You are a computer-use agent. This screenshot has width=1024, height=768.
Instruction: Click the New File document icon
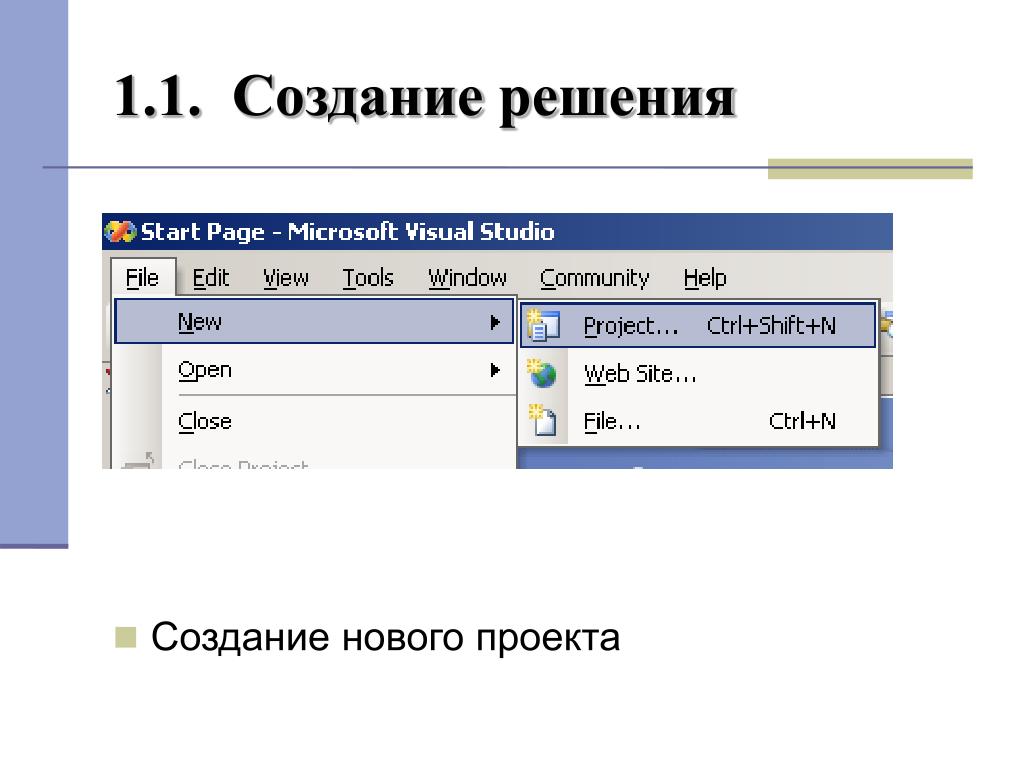542,421
